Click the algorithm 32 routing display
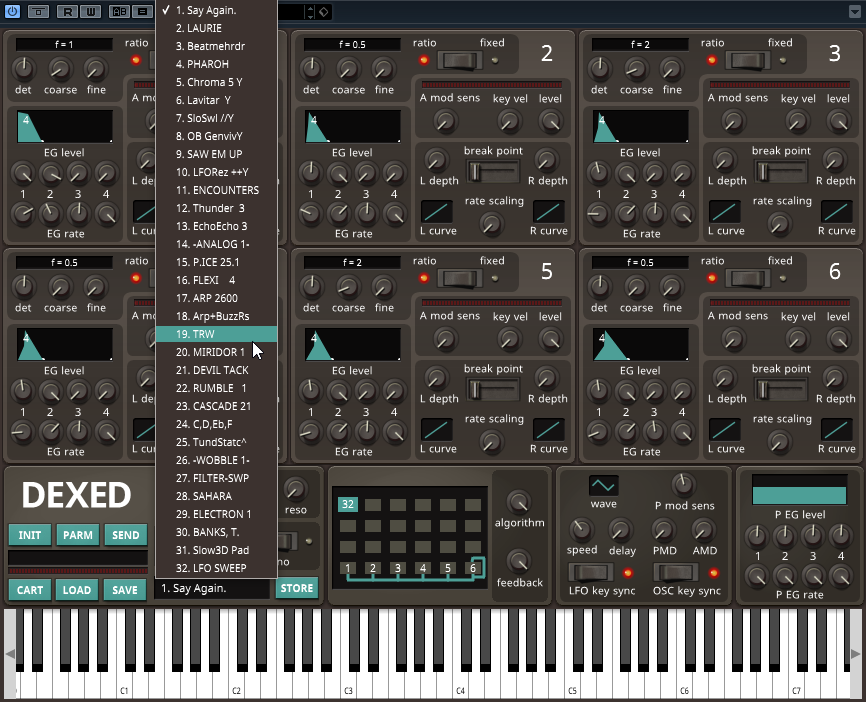This screenshot has width=866, height=702. 410,537
